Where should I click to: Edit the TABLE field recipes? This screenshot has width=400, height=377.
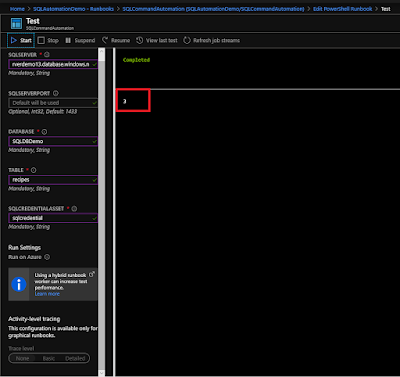tap(53, 180)
